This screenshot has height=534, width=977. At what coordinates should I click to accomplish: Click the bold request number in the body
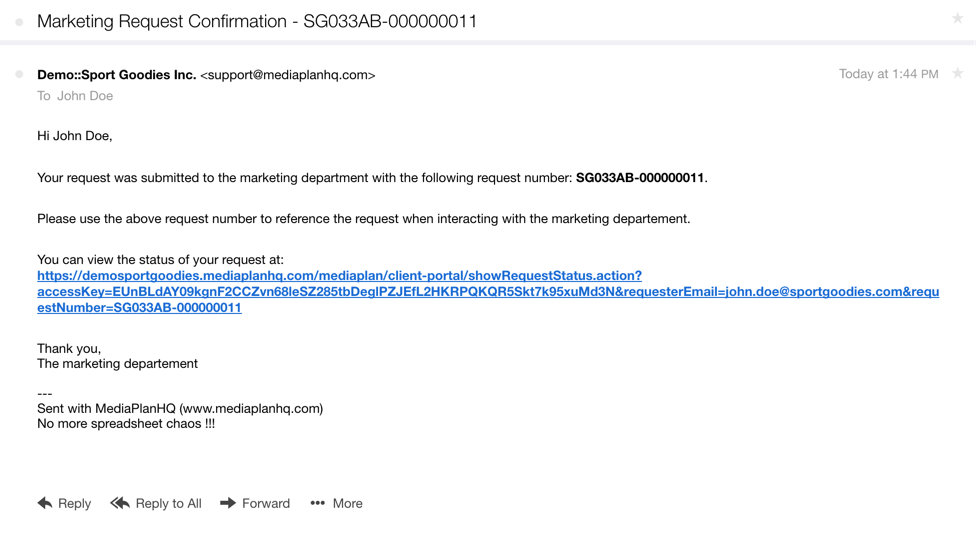[x=641, y=178]
